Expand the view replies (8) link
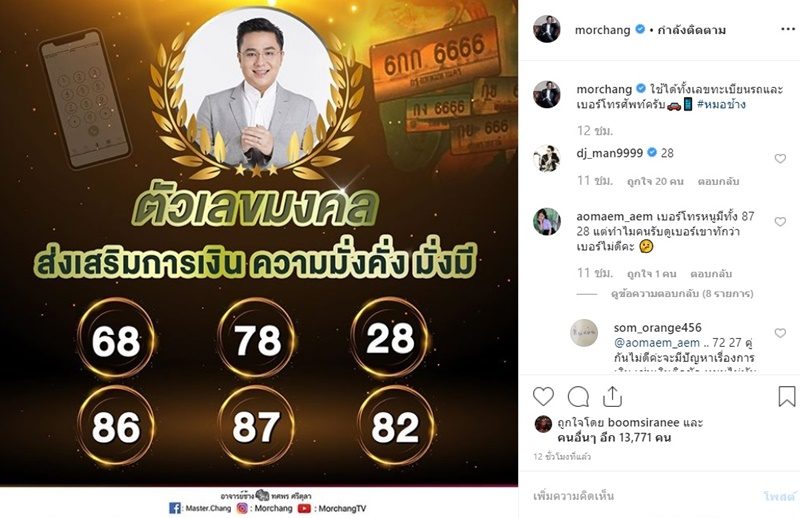Viewport: 800px width, 518px height. [682, 293]
